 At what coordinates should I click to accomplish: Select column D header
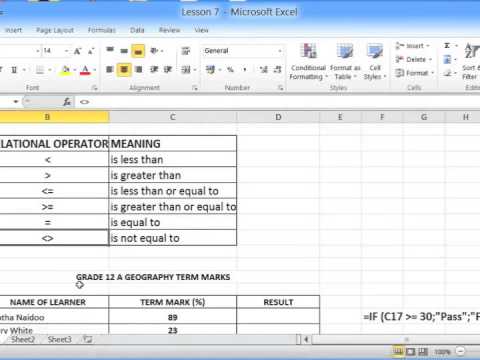point(278,117)
